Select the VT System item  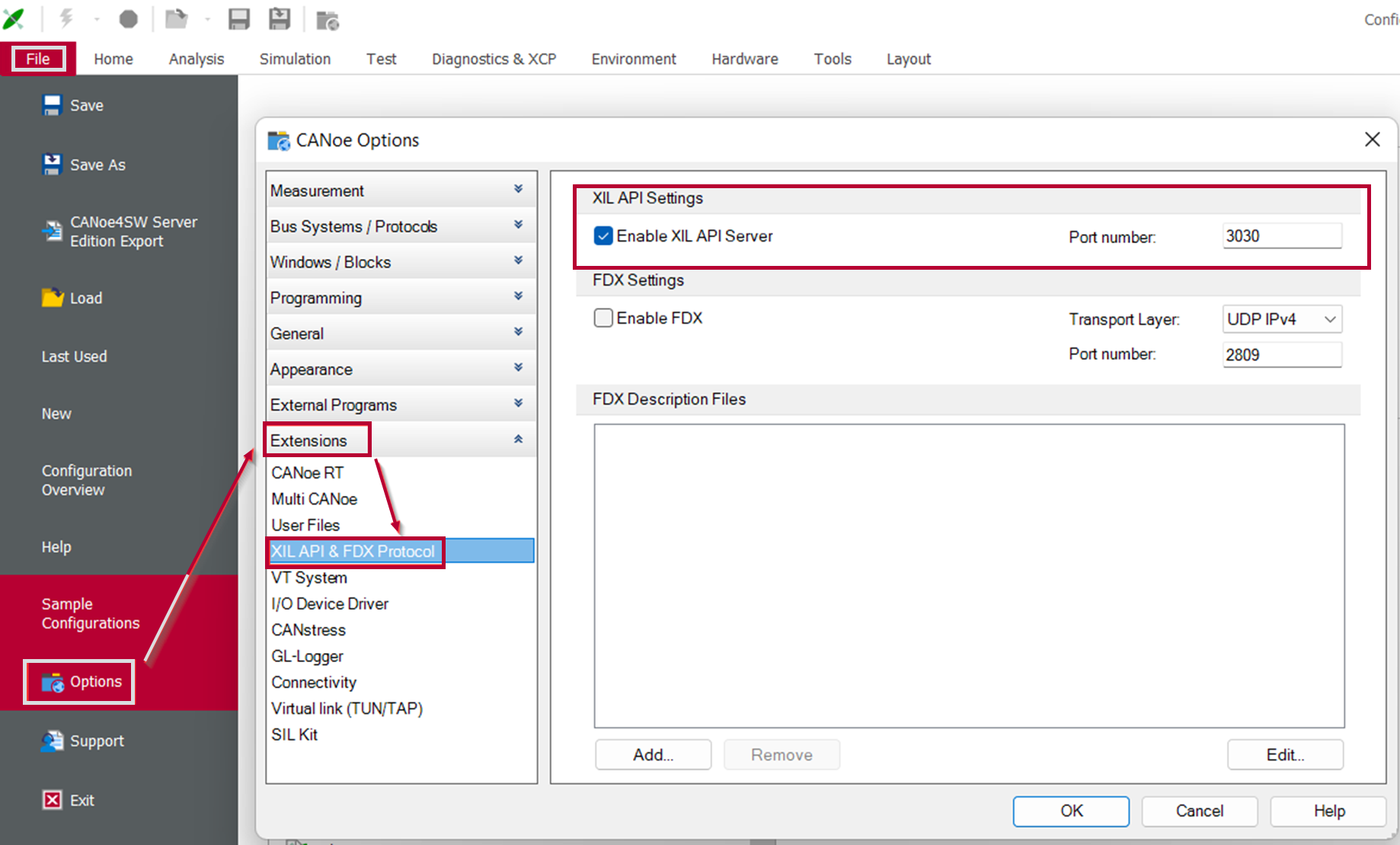[309, 578]
